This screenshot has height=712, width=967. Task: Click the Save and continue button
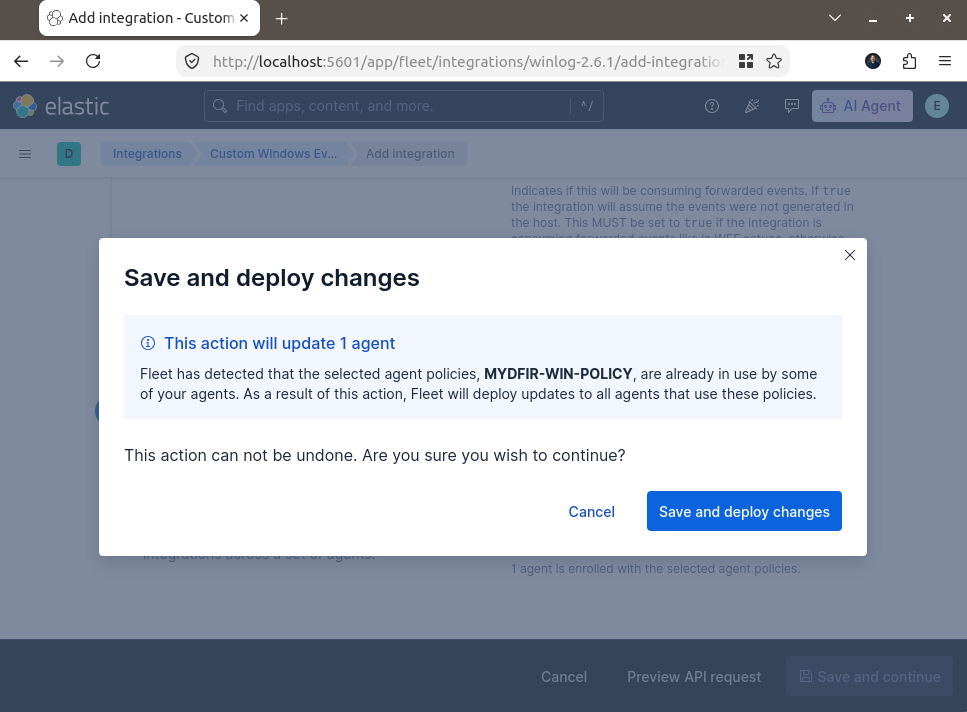(x=870, y=676)
